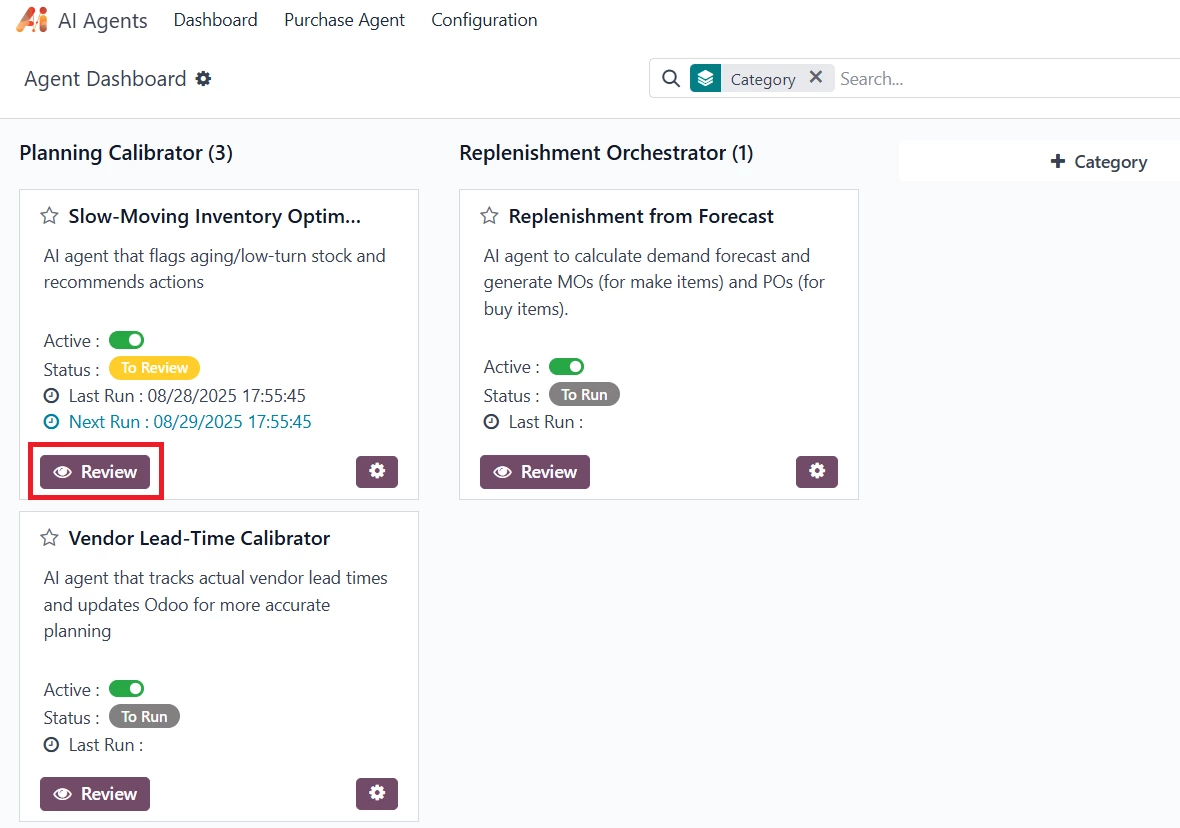The height and width of the screenshot is (828, 1180).
Task: Star the Slow-Moving Inventory Optimizer card
Action: (x=49, y=216)
